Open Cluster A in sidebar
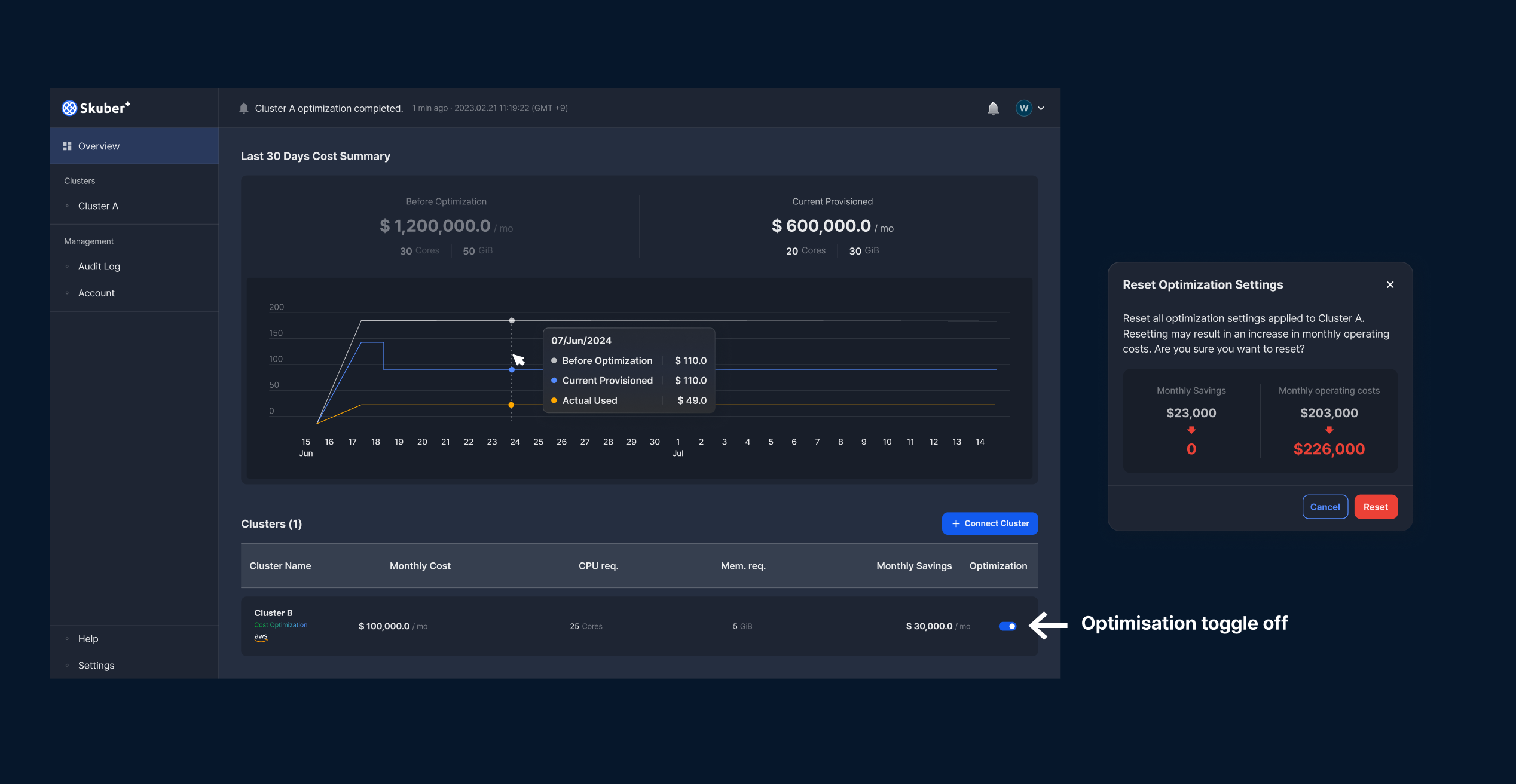The image size is (1516, 784). (x=98, y=206)
